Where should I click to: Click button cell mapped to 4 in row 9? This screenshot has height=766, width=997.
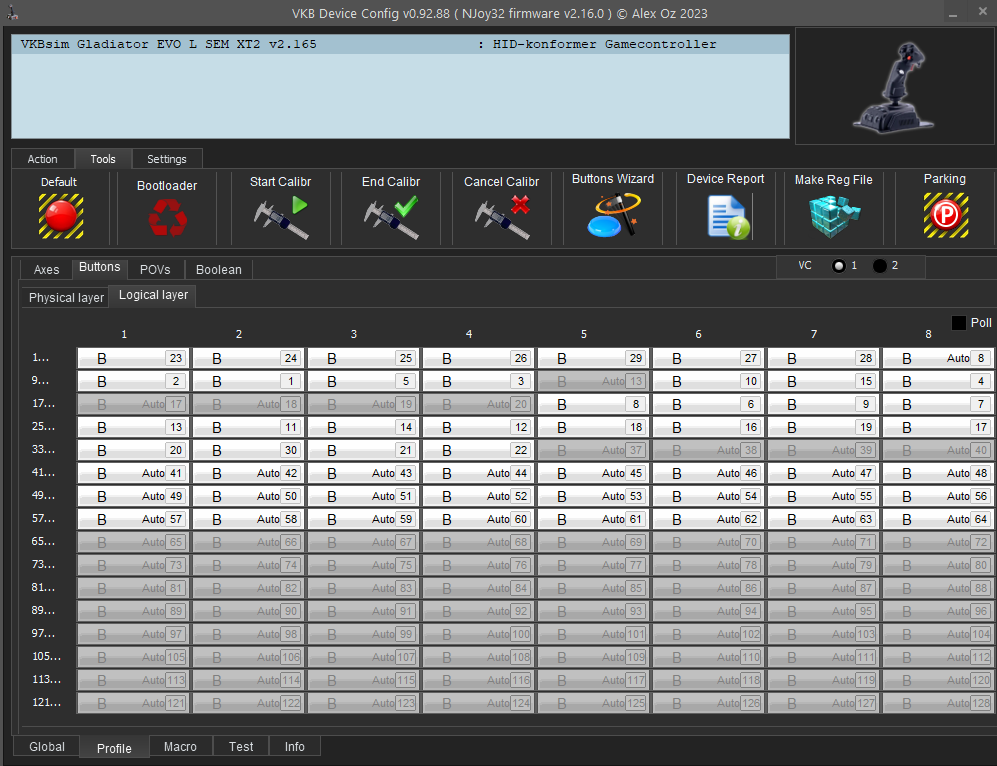click(x=938, y=381)
